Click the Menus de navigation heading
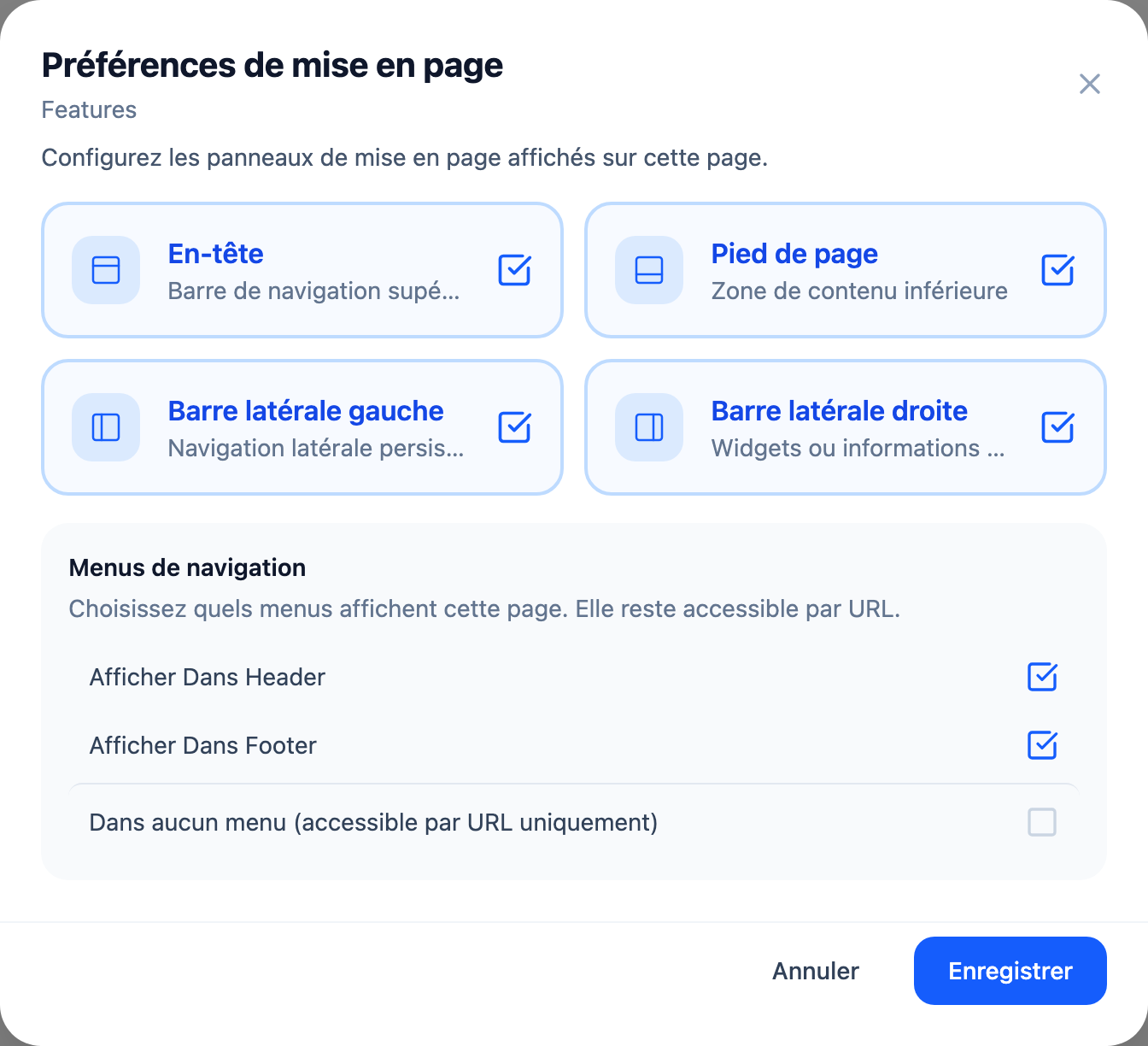This screenshot has width=1148, height=1046. pos(187,567)
